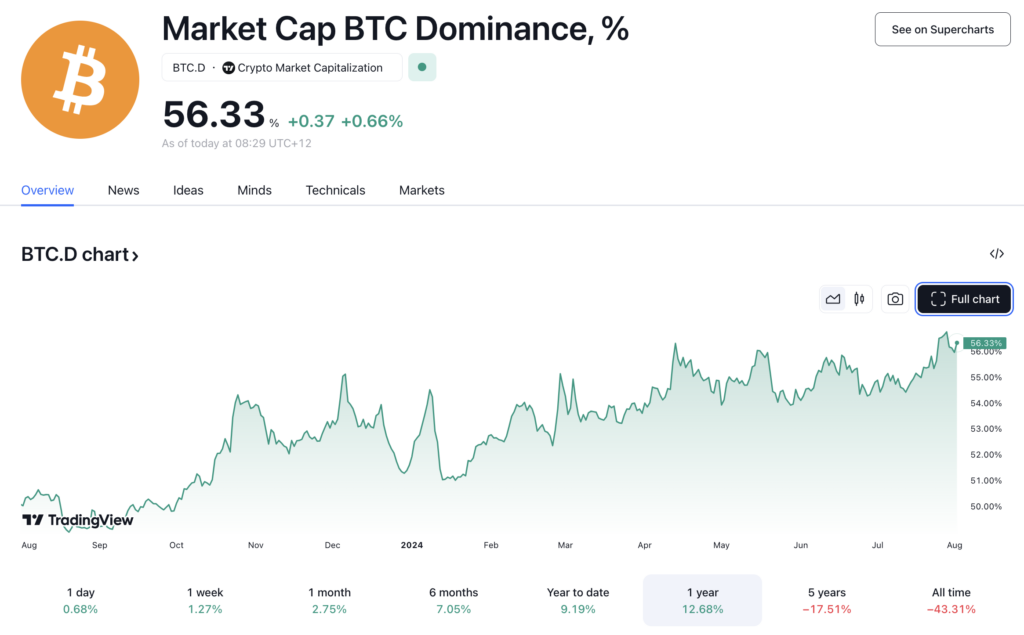
Task: Open the Technicals tab
Action: 335,190
